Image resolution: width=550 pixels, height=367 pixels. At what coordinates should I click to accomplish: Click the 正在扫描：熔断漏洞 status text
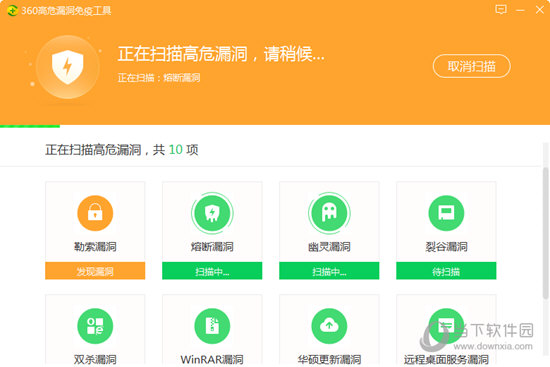pyautogui.click(x=159, y=78)
